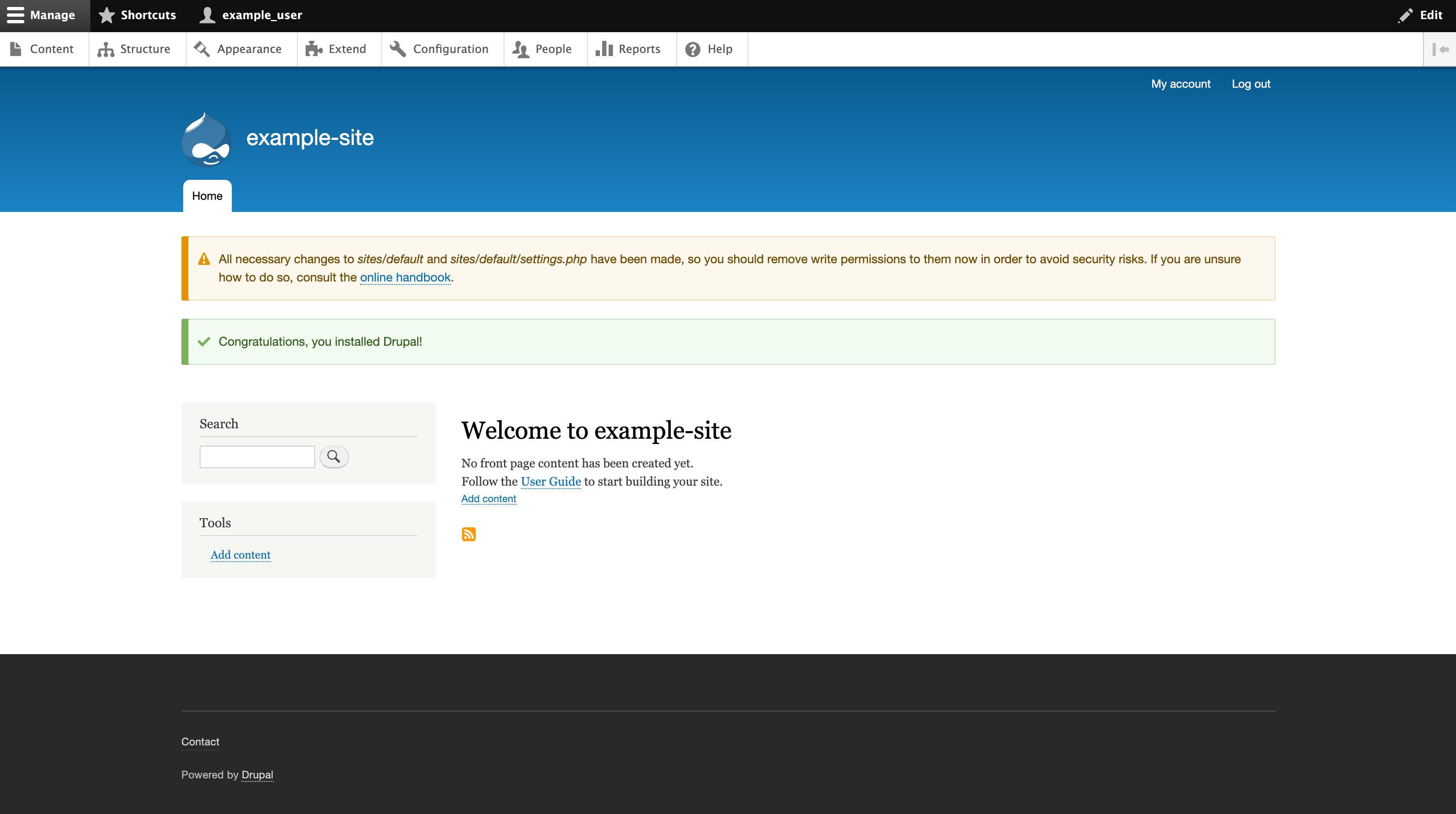Open the Shortcuts menu

point(137,15)
